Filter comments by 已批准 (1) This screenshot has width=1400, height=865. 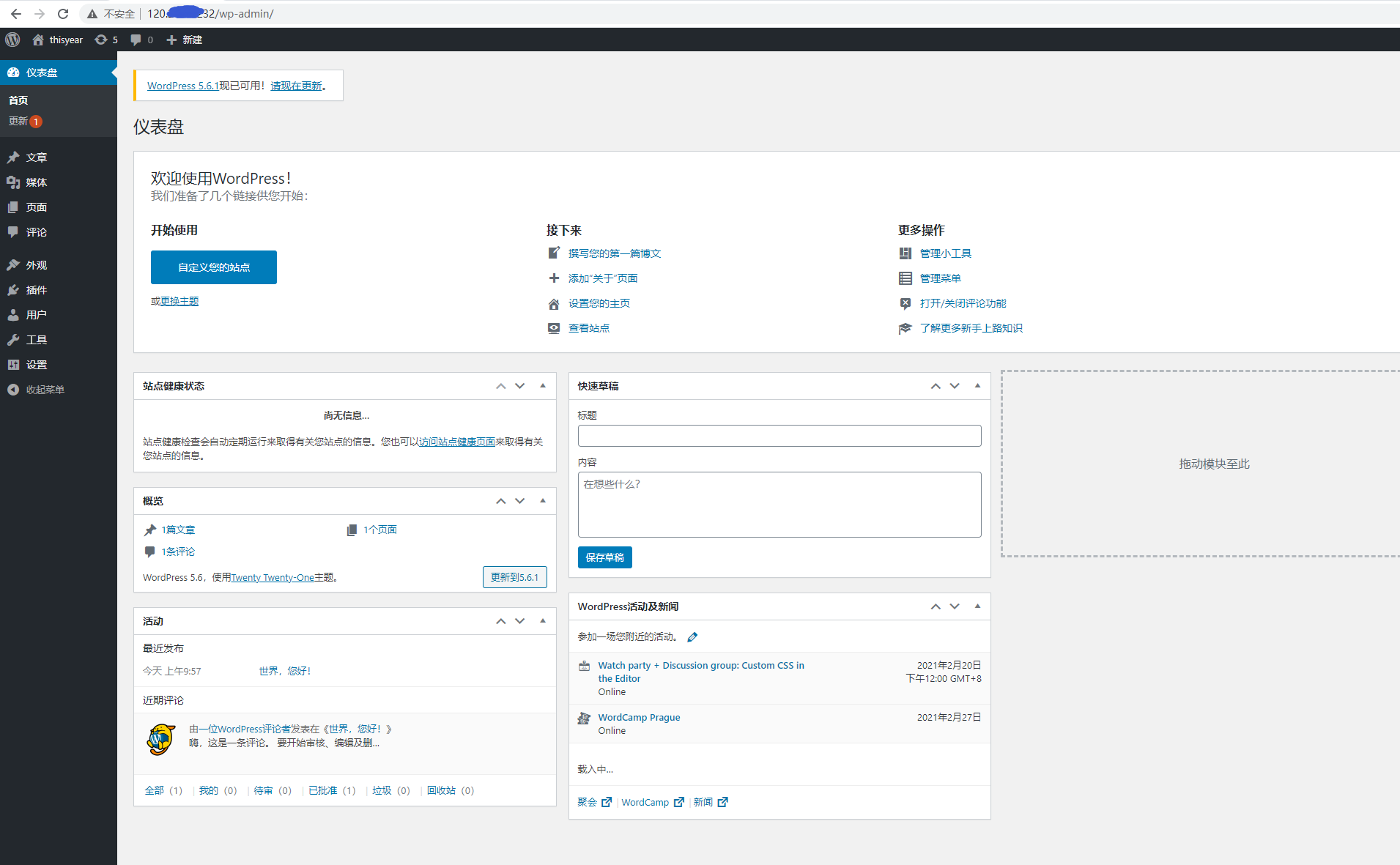332,790
